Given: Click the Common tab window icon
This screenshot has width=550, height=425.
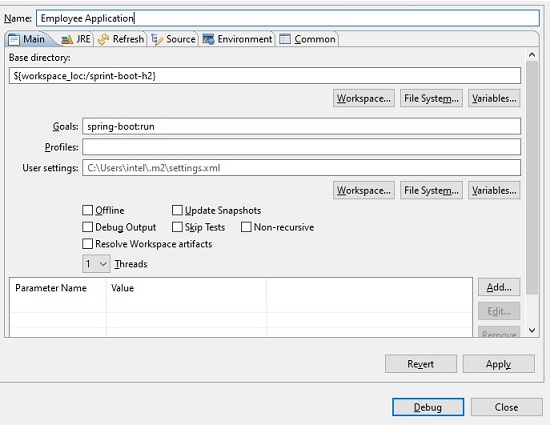Looking at the screenshot, I should pyautogui.click(x=285, y=39).
